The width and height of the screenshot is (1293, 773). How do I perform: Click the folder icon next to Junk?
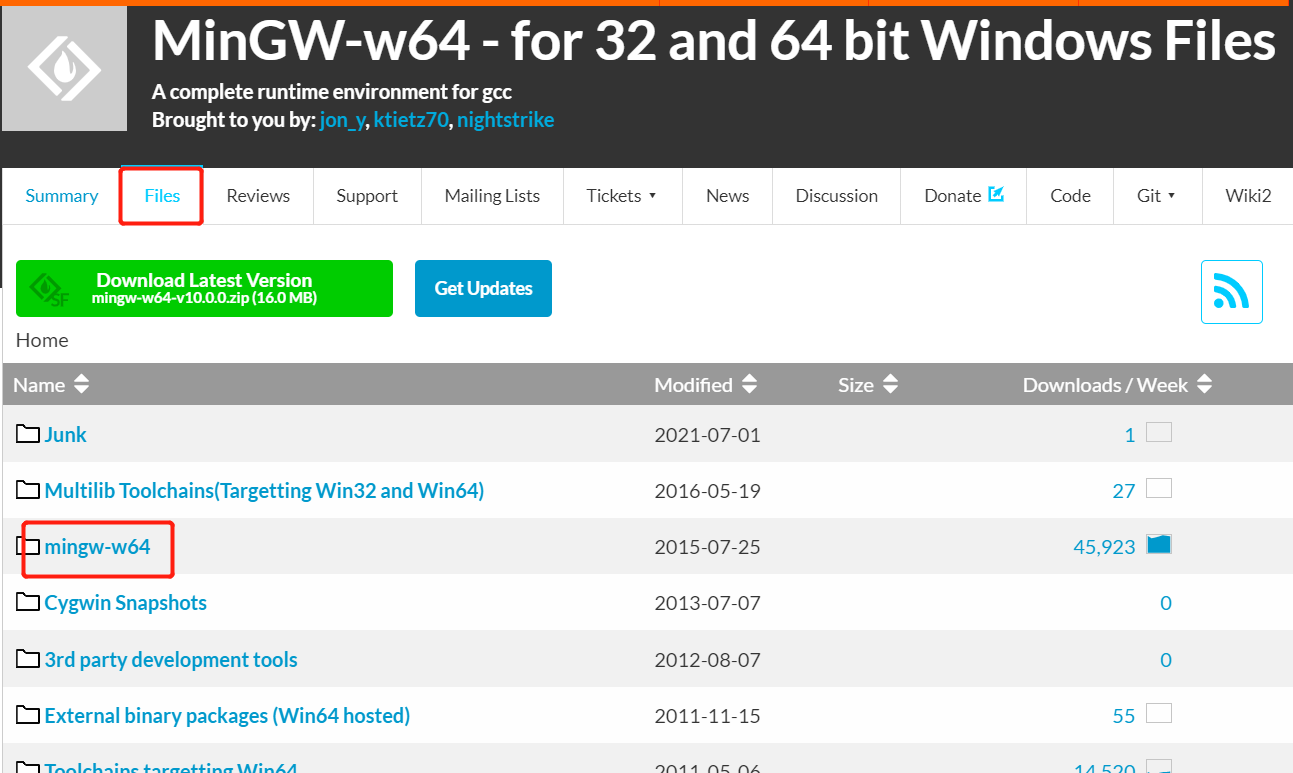28,434
